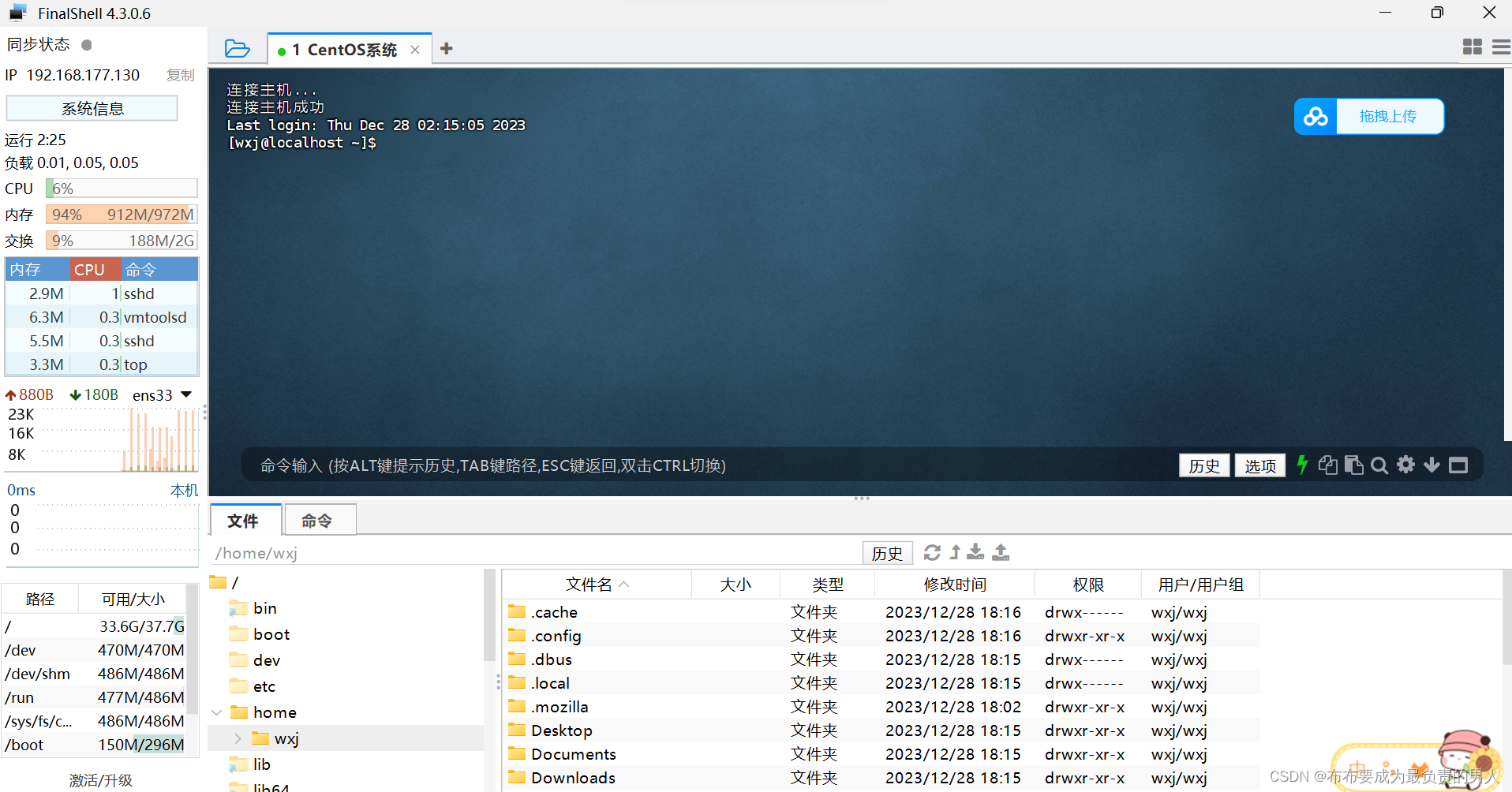
Task: Select the root / tree folder
Action: tap(225, 582)
